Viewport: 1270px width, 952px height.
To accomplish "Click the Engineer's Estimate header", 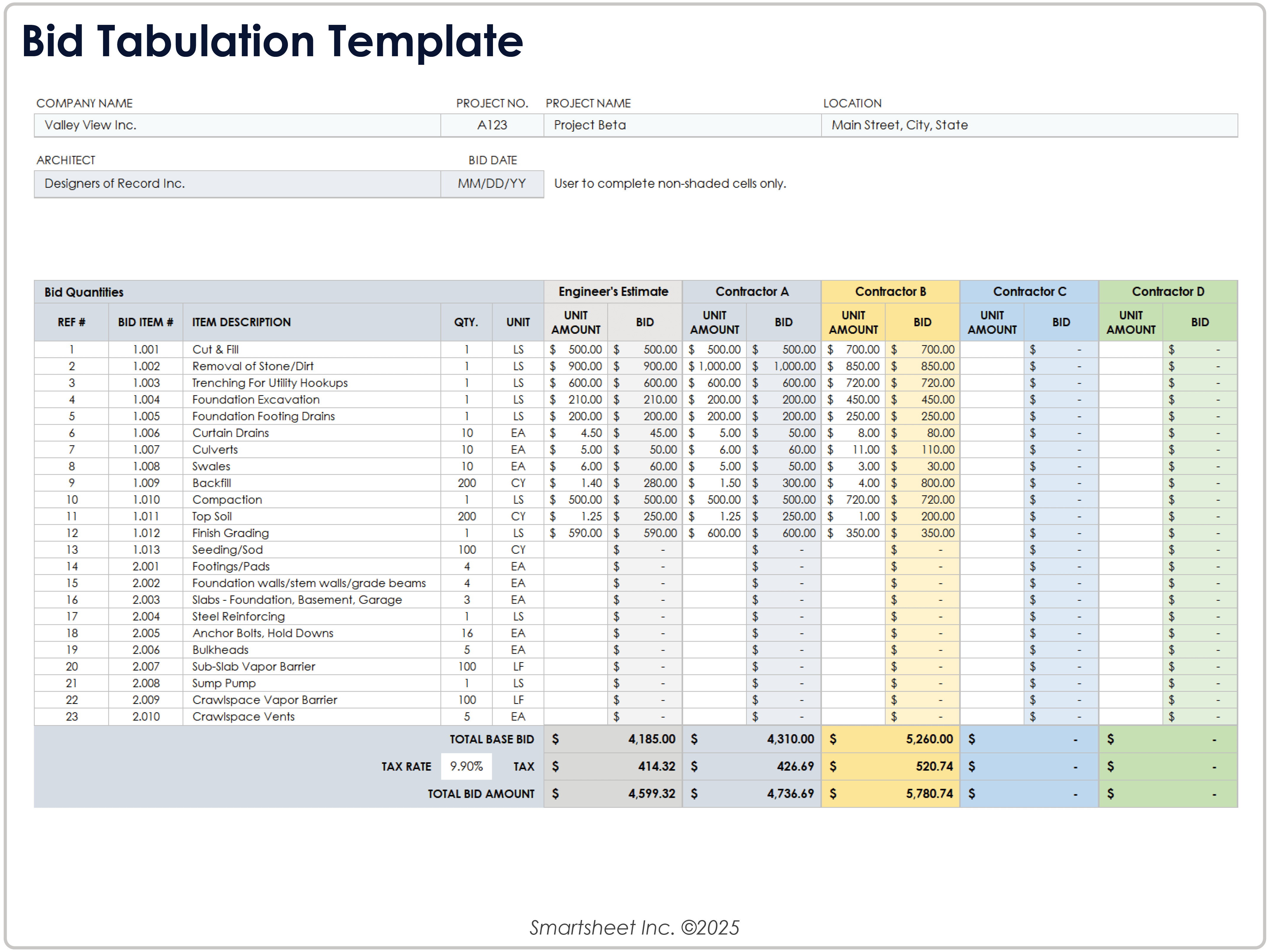I will pyautogui.click(x=613, y=292).
